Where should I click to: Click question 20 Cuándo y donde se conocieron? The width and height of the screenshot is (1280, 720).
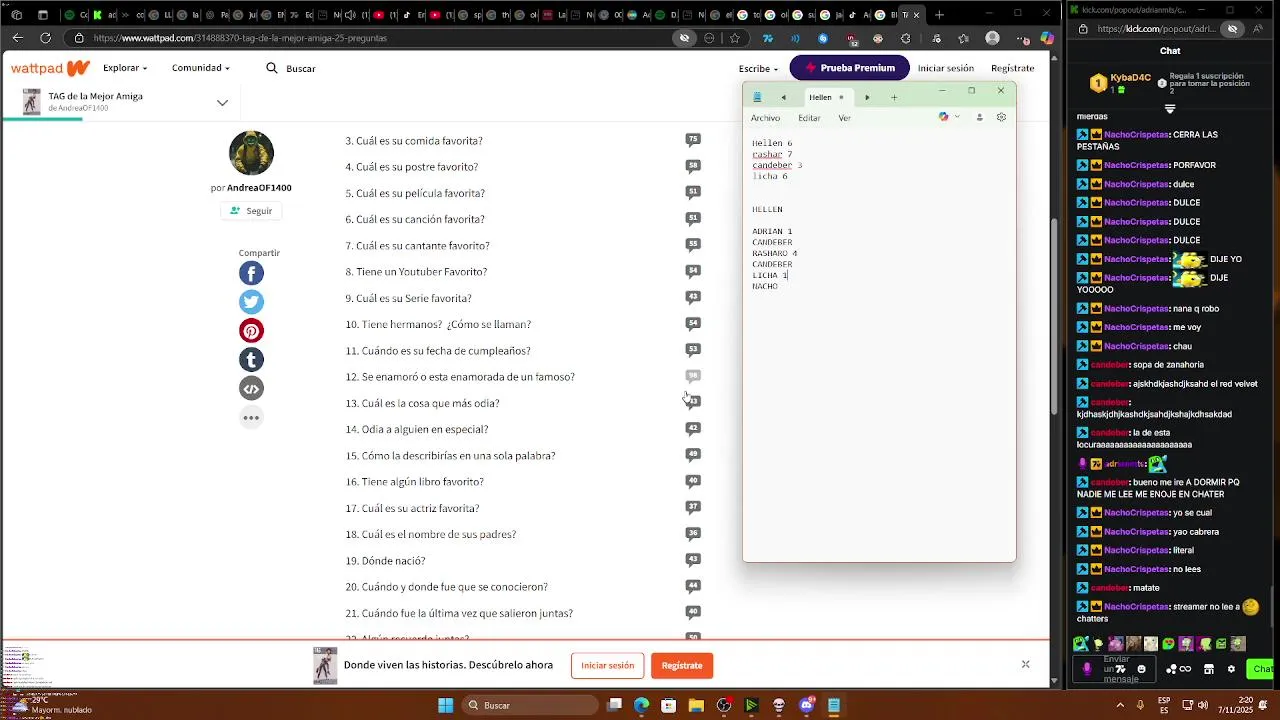[446, 587]
